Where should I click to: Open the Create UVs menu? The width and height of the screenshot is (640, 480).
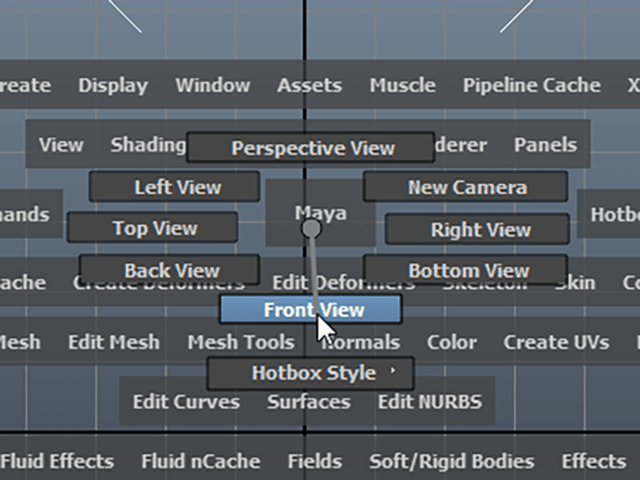pos(556,342)
